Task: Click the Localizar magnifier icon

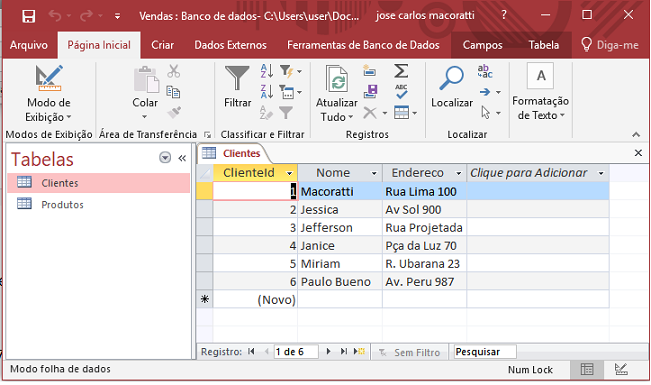Action: (x=451, y=78)
